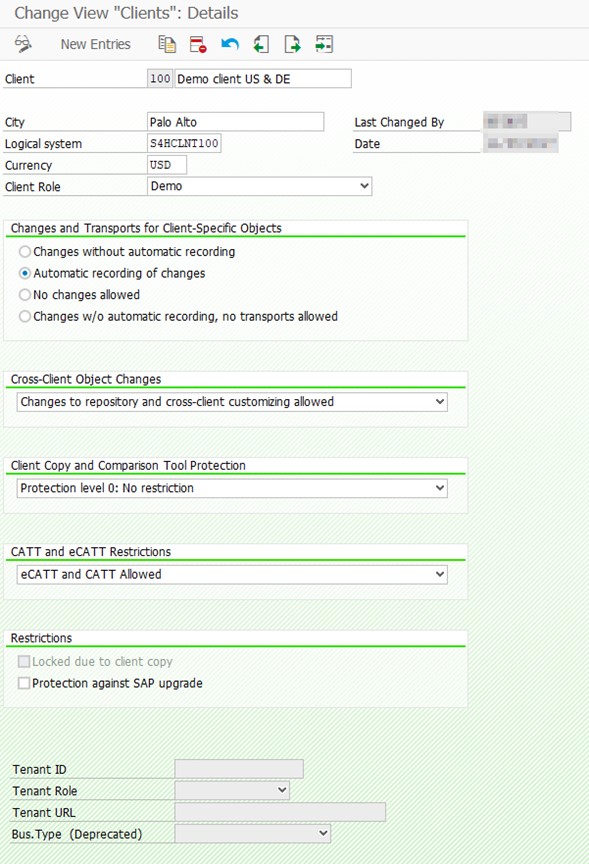Go to next entry icon

[293, 44]
